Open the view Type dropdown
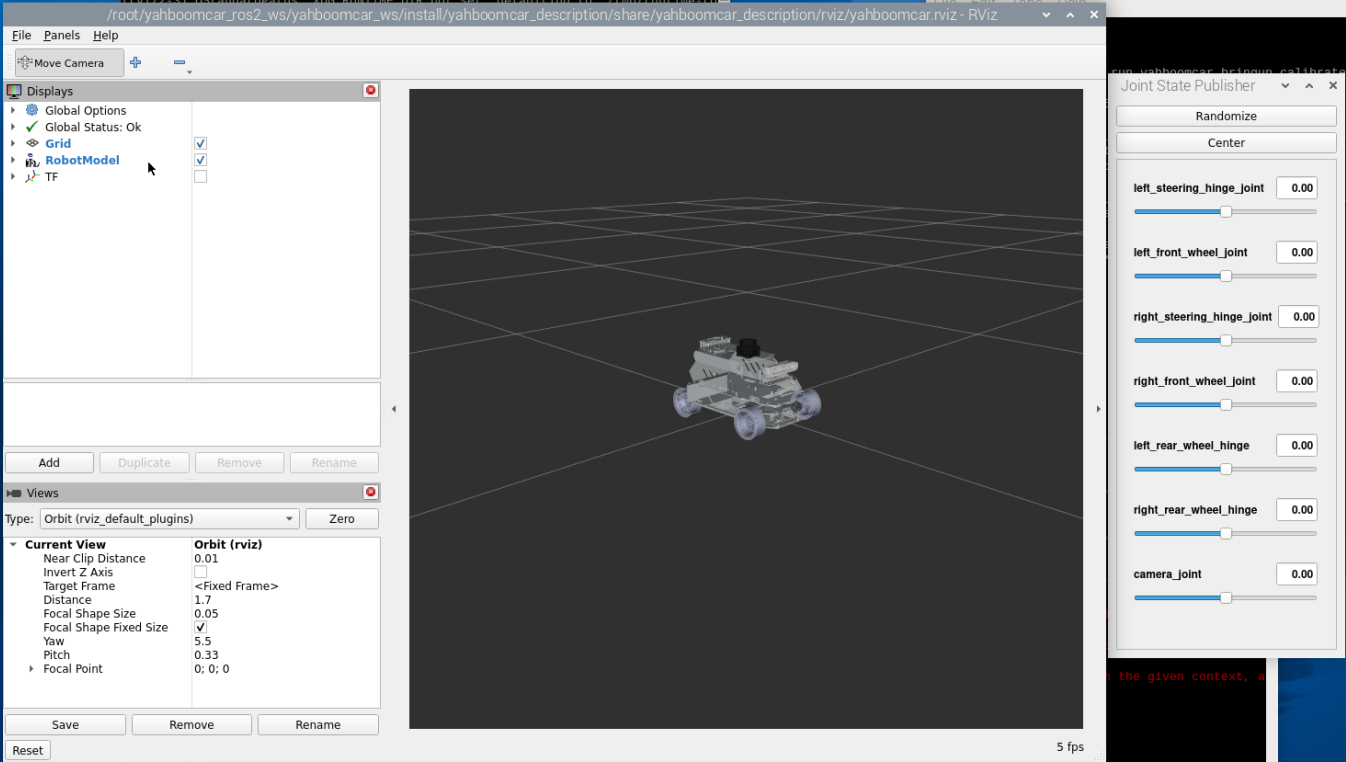Image resolution: width=1346 pixels, height=762 pixels. pyautogui.click(x=169, y=519)
